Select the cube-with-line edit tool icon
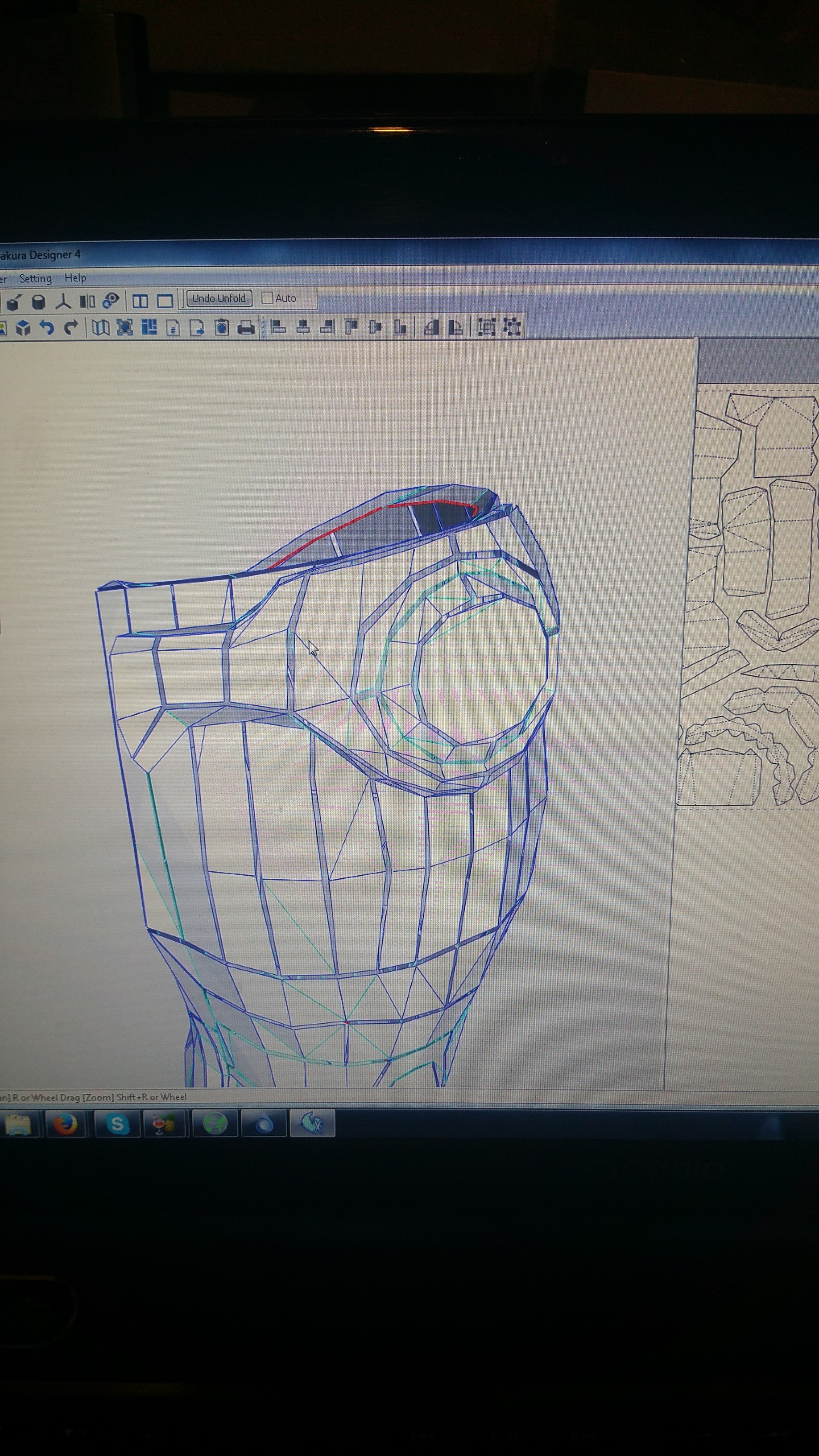 point(14,302)
